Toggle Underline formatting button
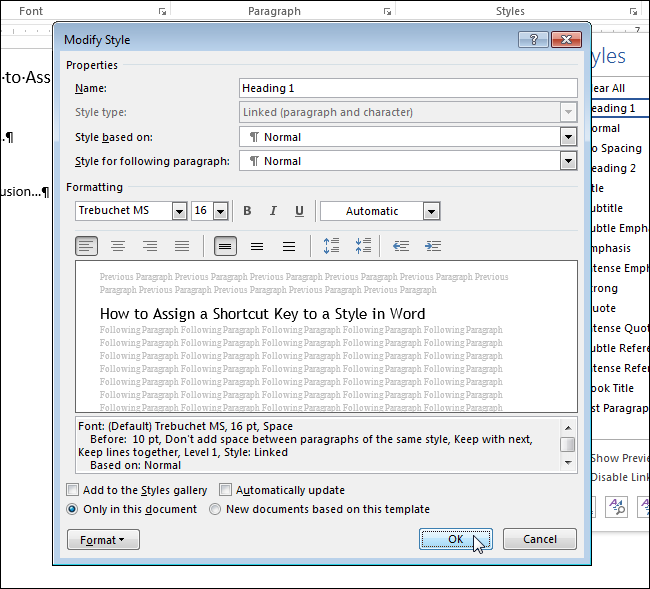The width and height of the screenshot is (650, 589). click(299, 211)
